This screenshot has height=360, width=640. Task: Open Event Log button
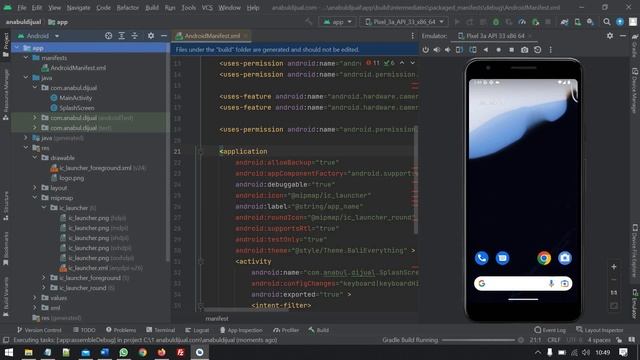click(550, 330)
